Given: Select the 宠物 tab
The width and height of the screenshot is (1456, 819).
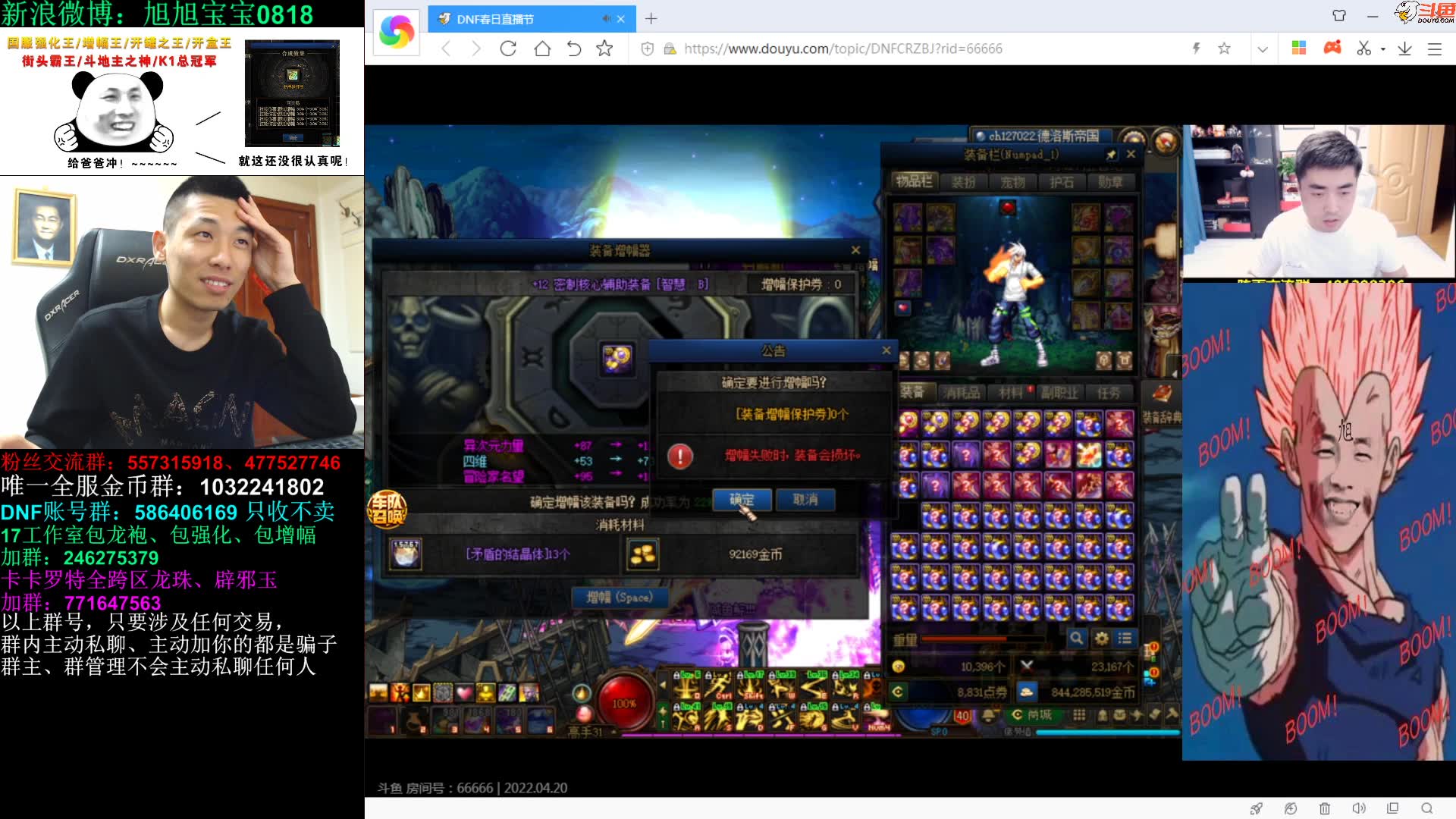Looking at the screenshot, I should tap(1012, 182).
